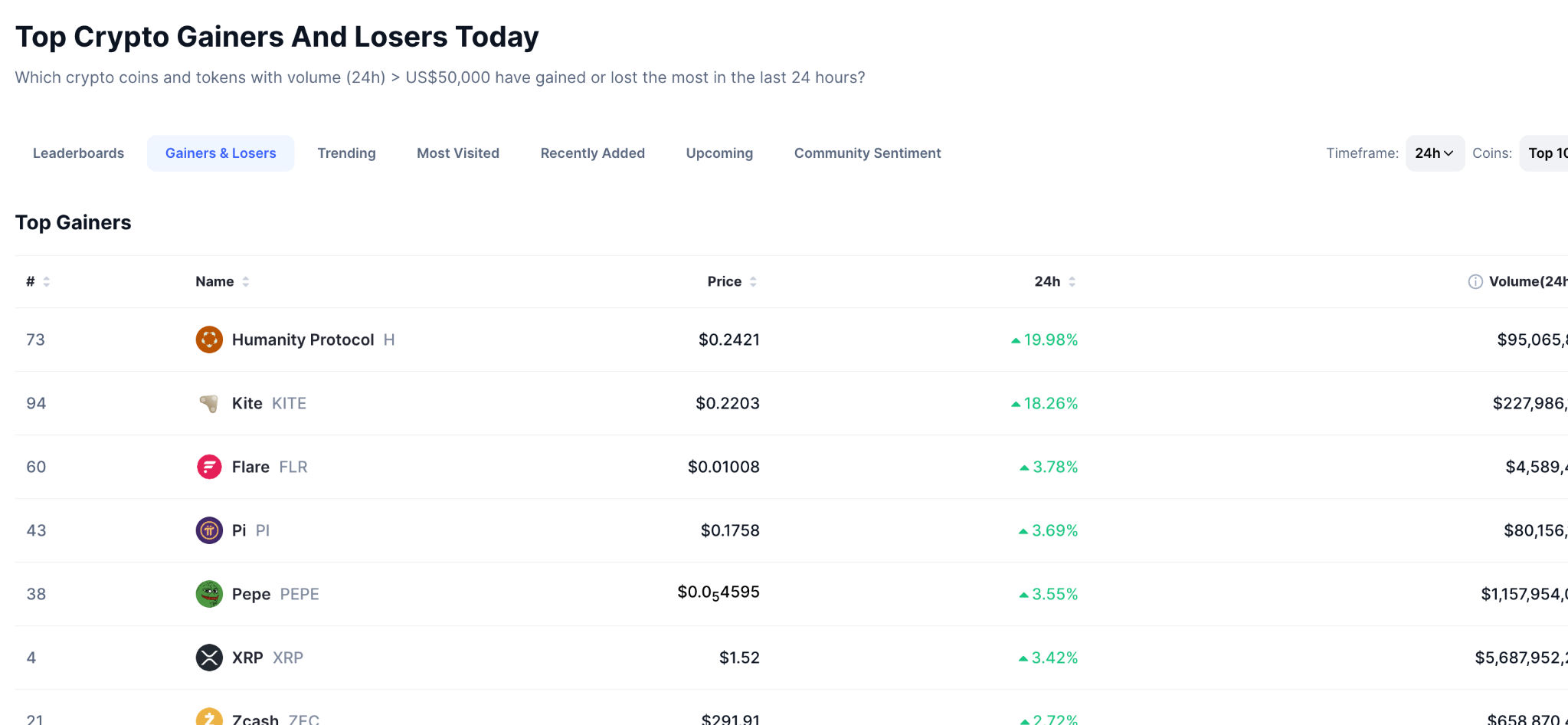Switch to the Leaderboards tab
The height and width of the screenshot is (725, 1568).
(x=78, y=153)
